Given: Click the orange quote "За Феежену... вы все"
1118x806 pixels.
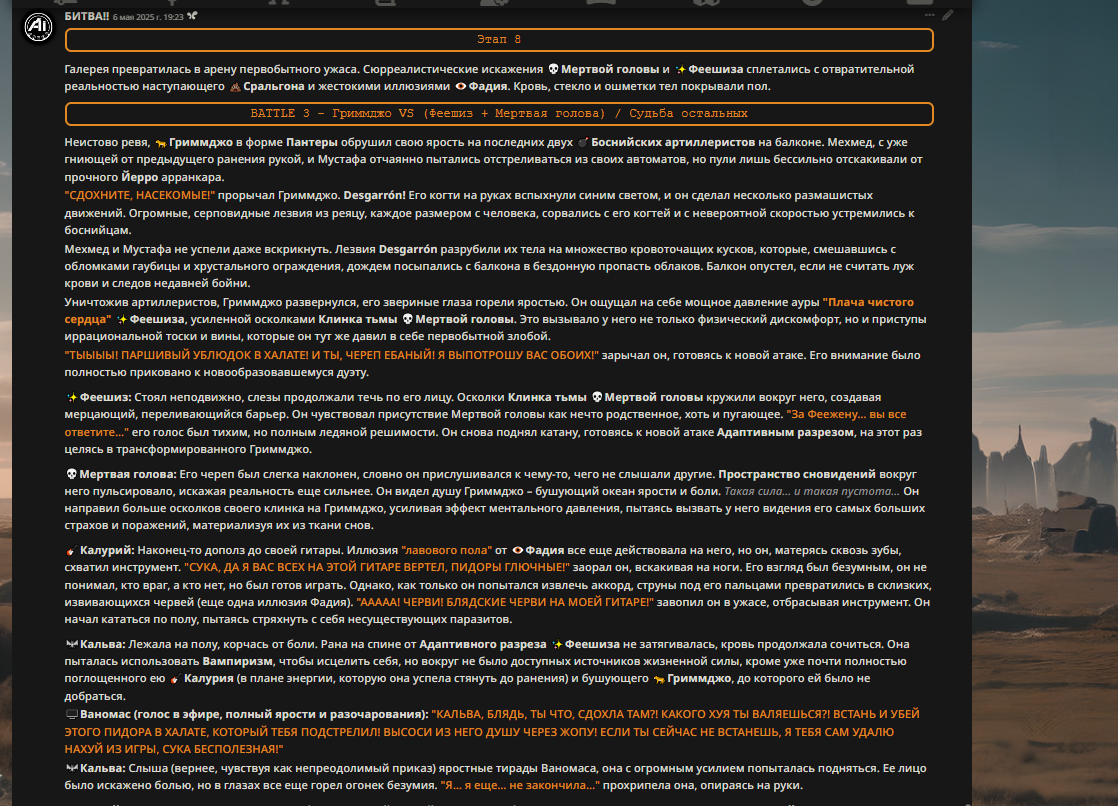Looking at the screenshot, I should [846, 414].
